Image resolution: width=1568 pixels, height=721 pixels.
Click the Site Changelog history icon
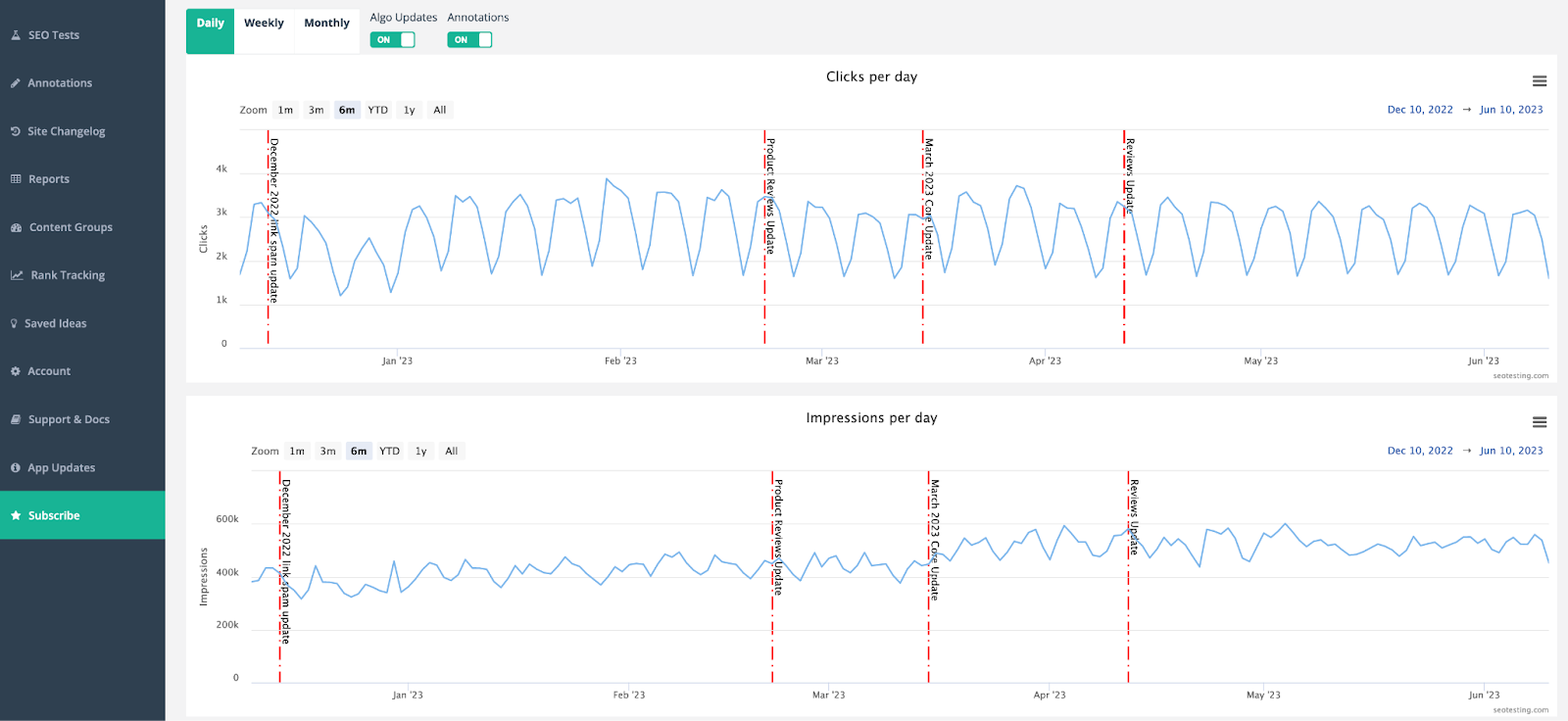(x=16, y=131)
